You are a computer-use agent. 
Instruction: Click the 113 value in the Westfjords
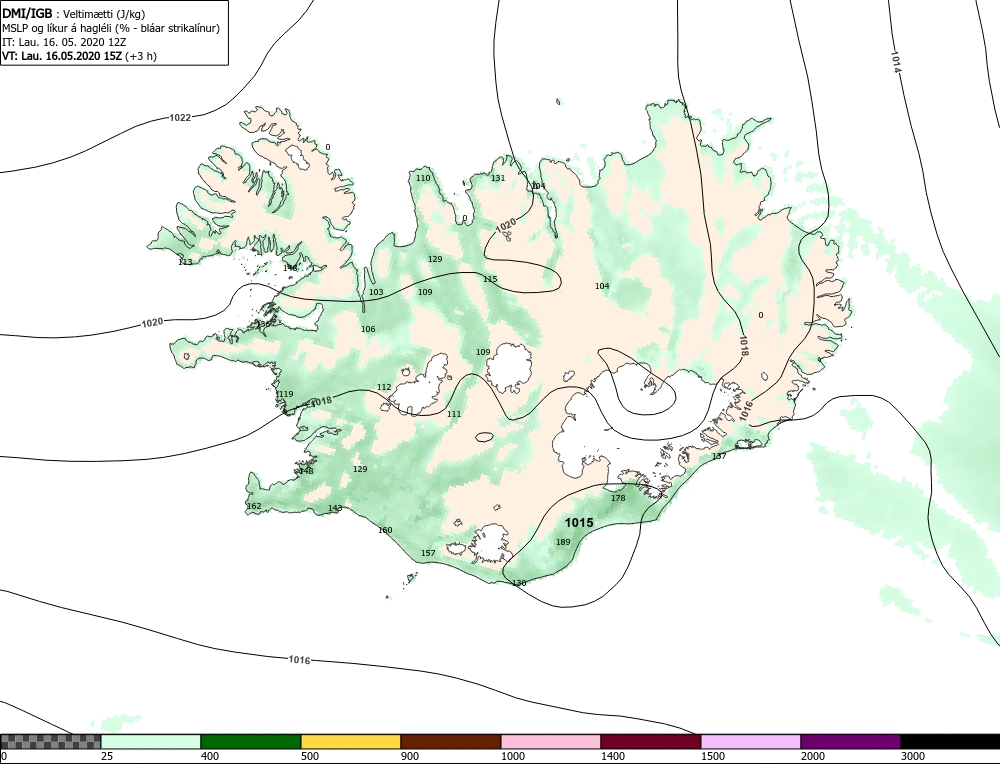(185, 262)
